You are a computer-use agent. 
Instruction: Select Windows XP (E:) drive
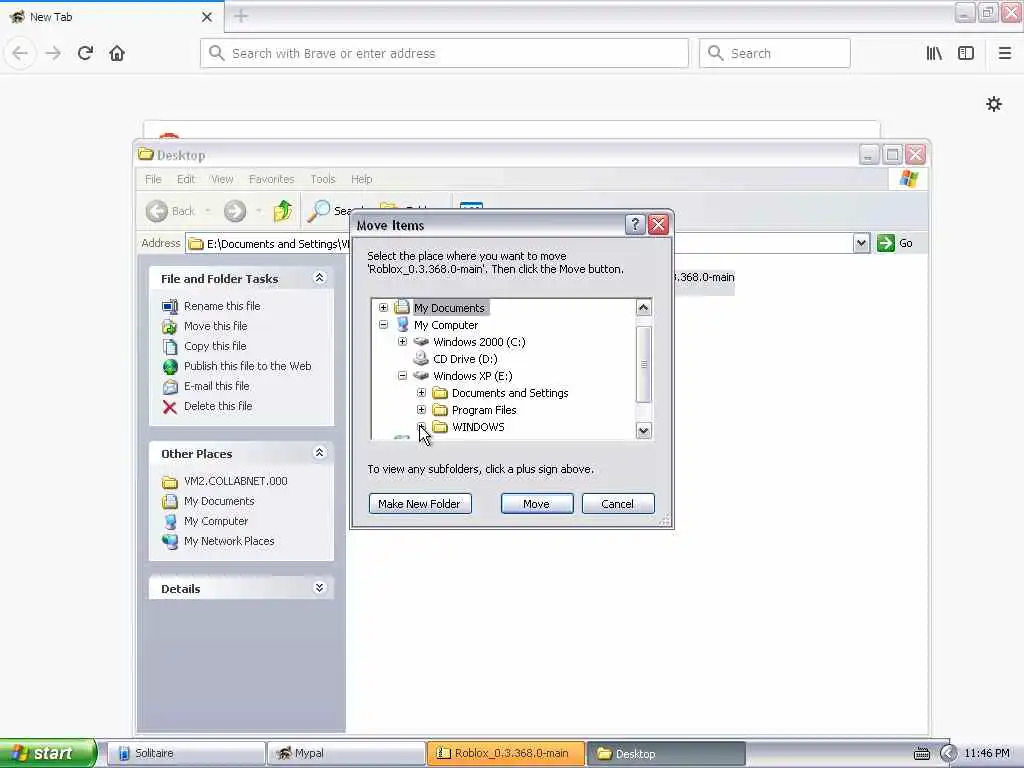pos(473,376)
